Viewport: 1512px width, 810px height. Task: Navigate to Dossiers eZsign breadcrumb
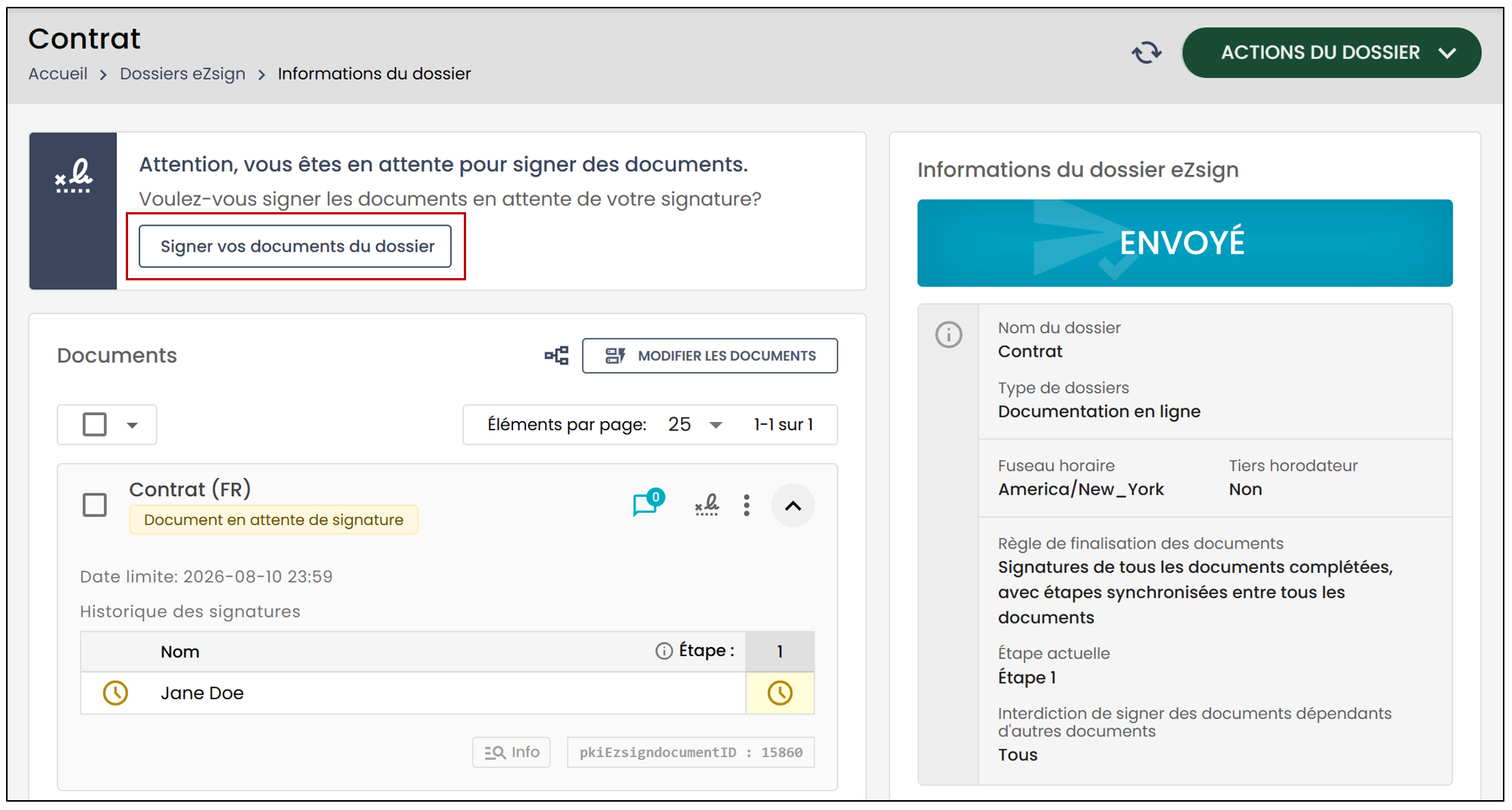183,73
